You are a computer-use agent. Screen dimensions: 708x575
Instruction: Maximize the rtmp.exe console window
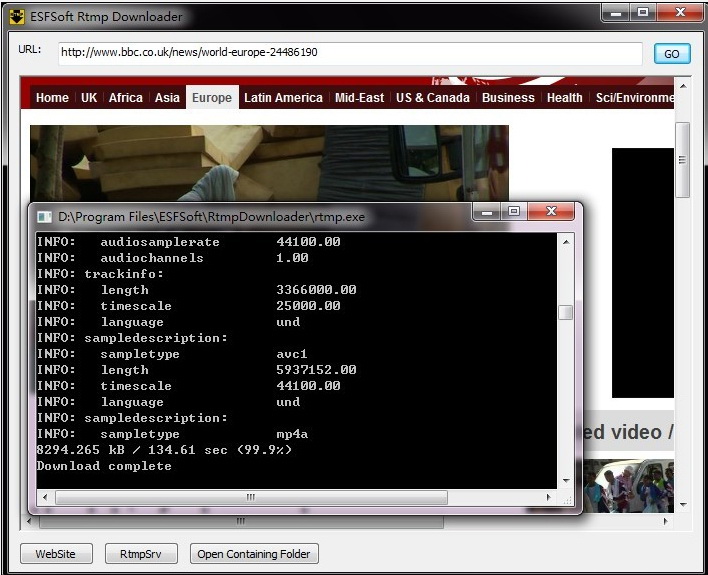(513, 211)
